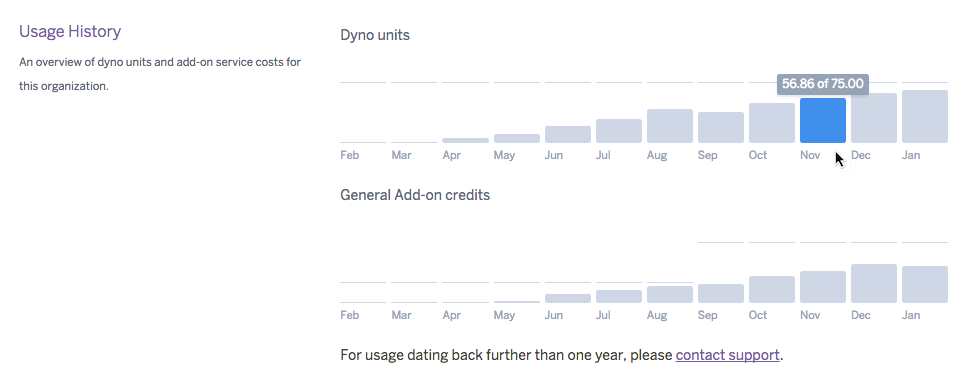Screen dimensions: 972x388
Task: Click the Feb label under Add-on credits
Action: click(350, 315)
